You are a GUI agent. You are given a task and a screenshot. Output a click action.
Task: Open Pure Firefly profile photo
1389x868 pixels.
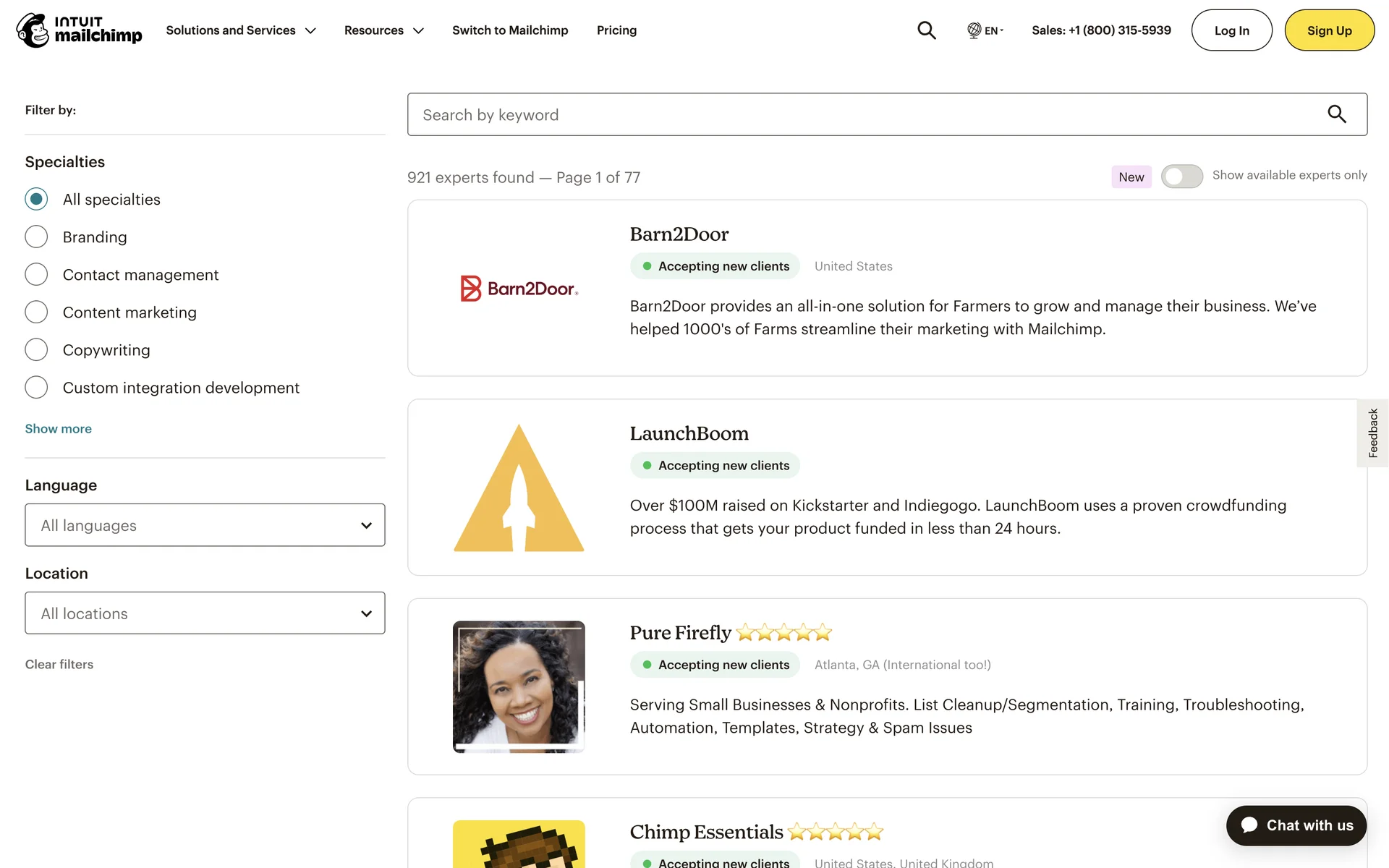pyautogui.click(x=519, y=686)
